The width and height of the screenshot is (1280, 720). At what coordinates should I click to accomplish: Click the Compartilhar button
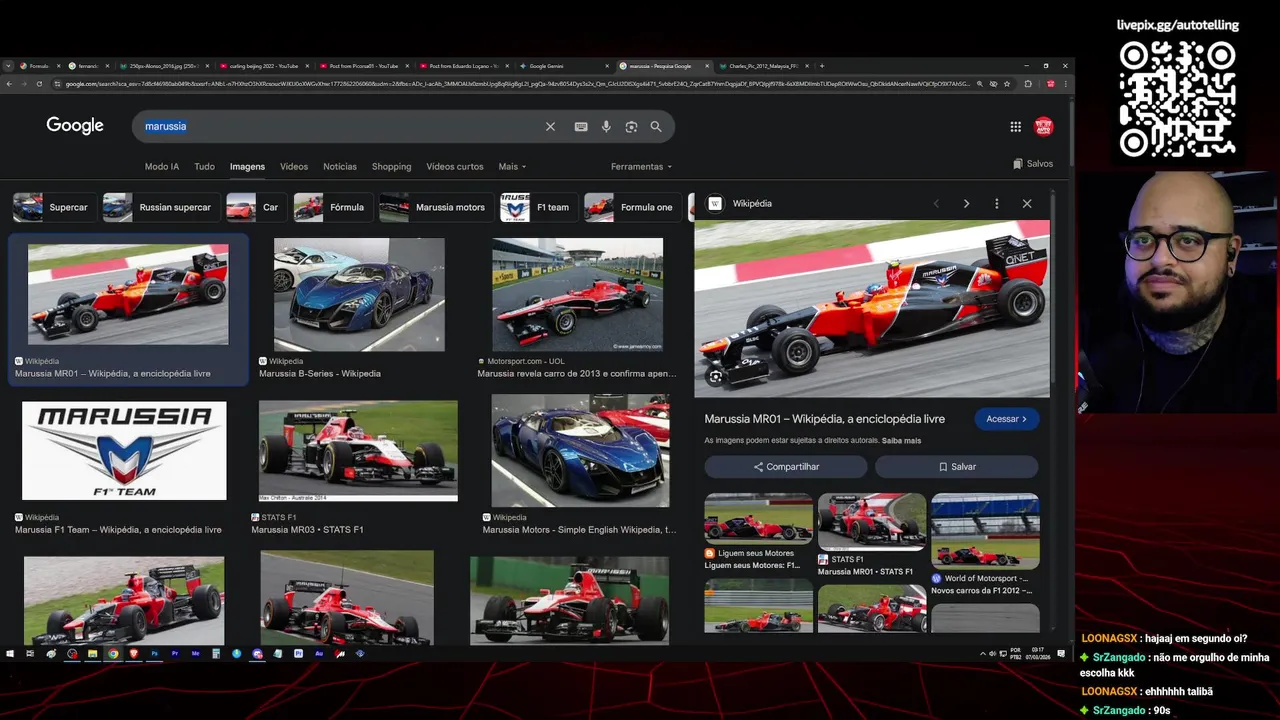(x=786, y=467)
